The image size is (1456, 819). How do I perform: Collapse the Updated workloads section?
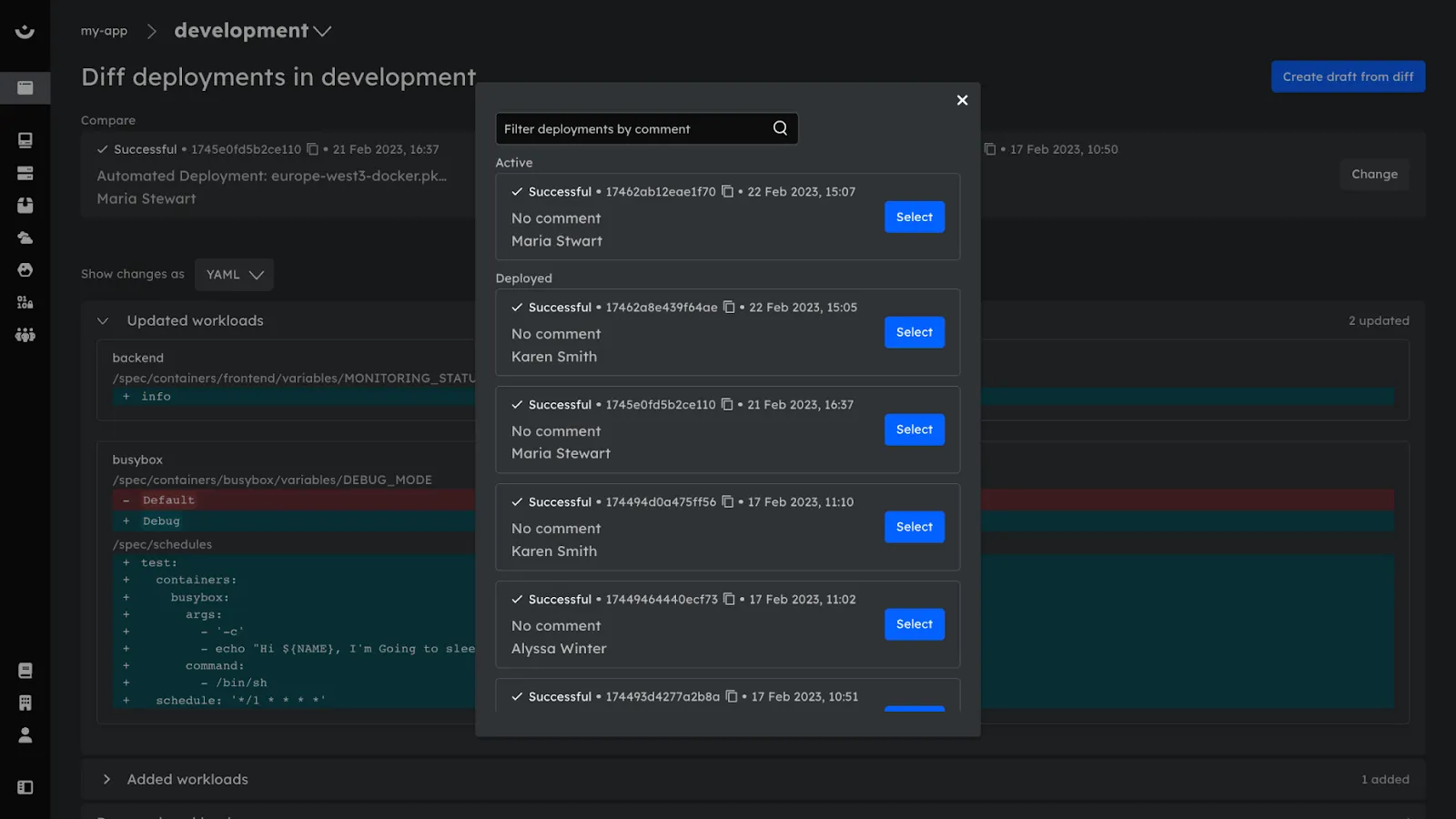pyautogui.click(x=105, y=320)
